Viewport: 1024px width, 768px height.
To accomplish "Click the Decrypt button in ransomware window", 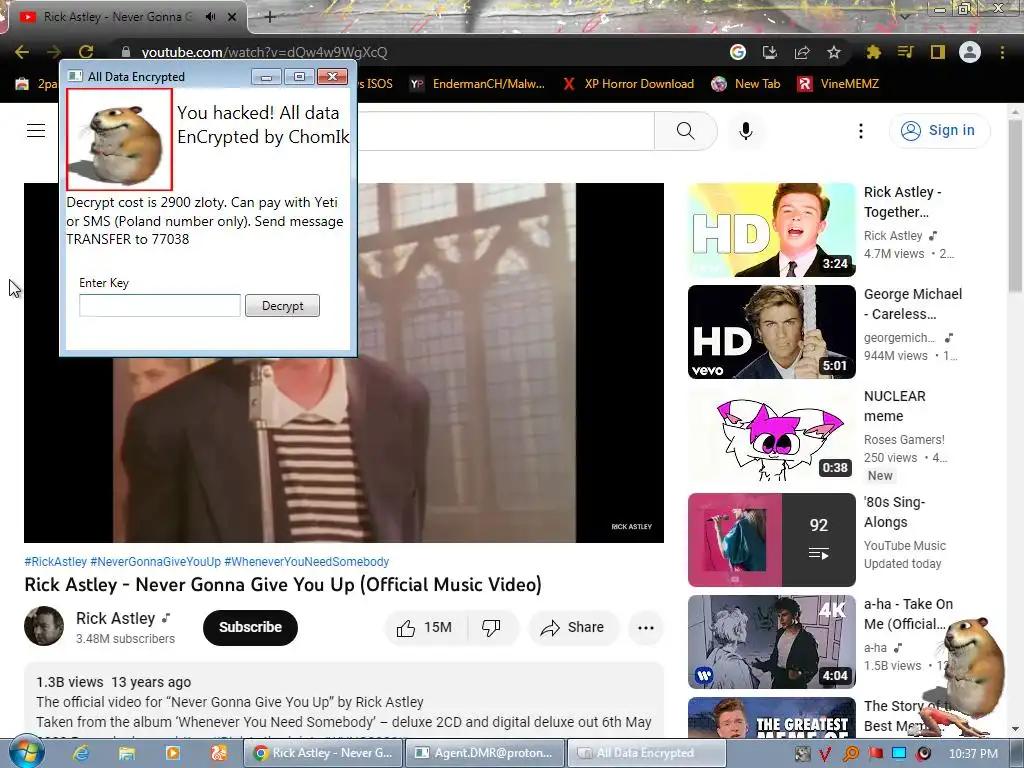I will (282, 306).
